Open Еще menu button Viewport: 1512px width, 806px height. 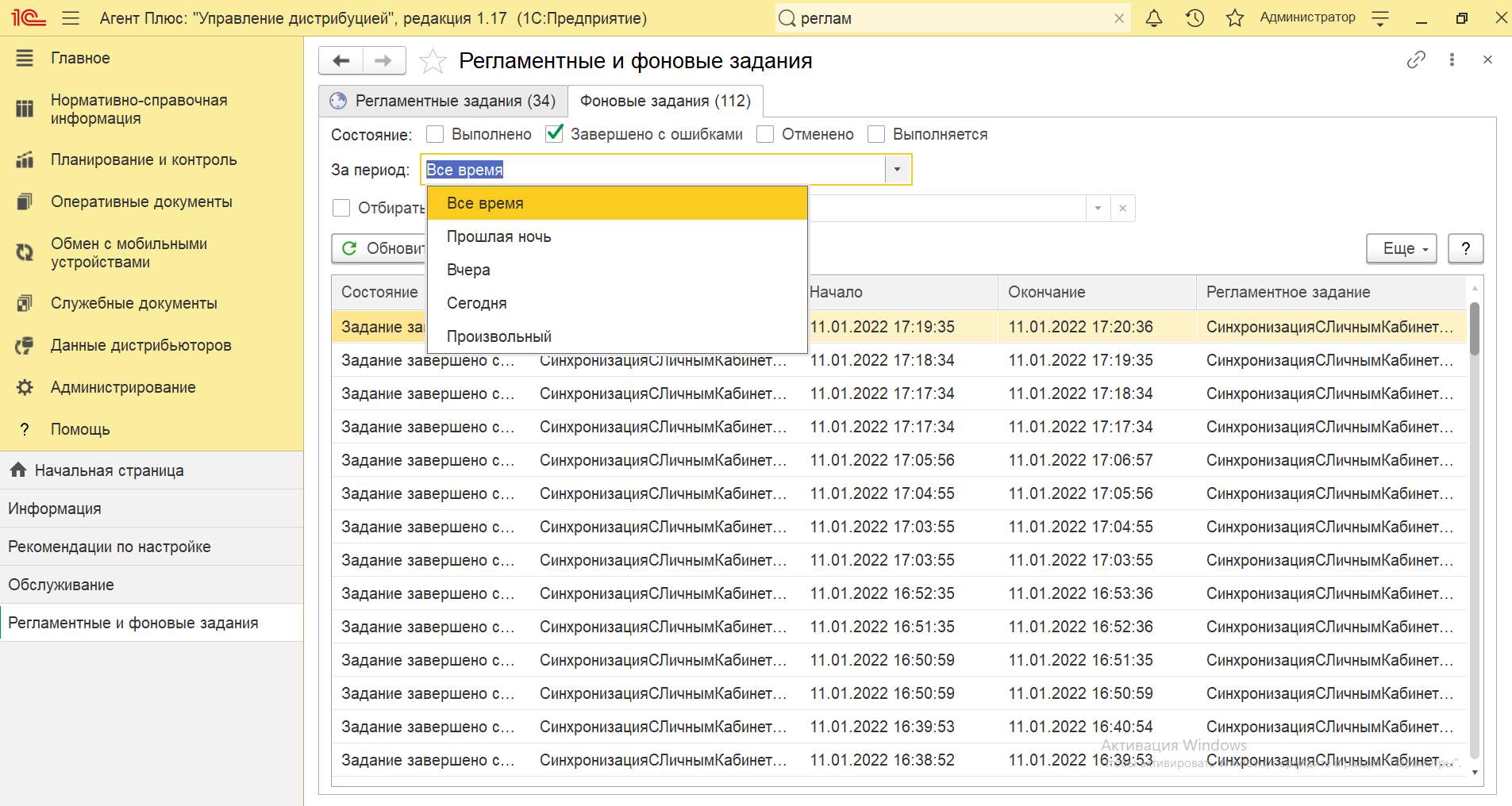(1402, 248)
